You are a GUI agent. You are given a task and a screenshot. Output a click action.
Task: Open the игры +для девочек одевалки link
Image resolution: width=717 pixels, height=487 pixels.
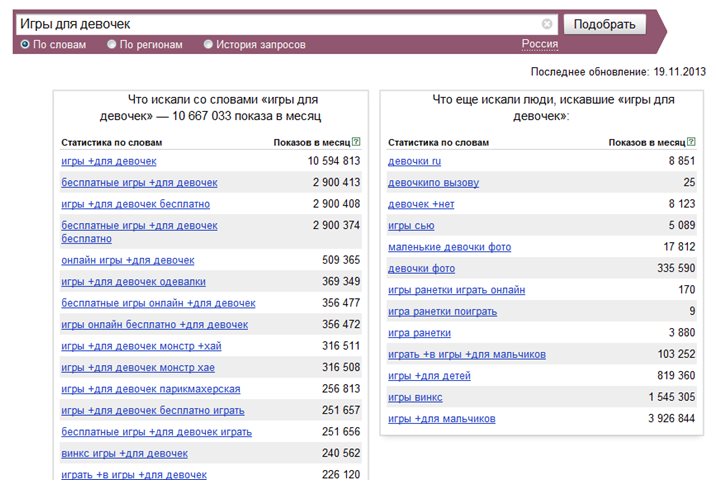tap(134, 282)
